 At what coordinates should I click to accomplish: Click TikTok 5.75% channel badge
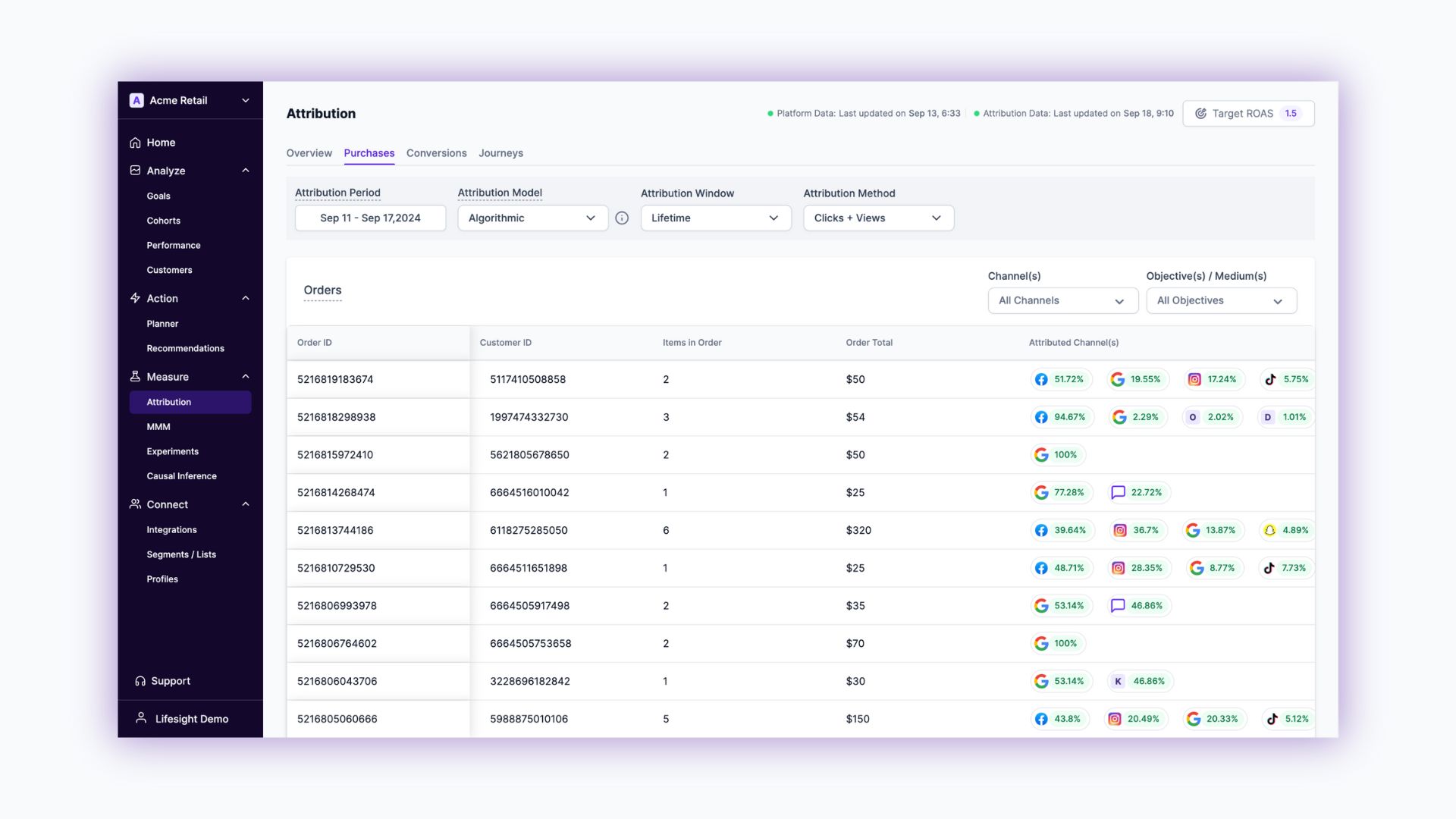[x=1287, y=379]
